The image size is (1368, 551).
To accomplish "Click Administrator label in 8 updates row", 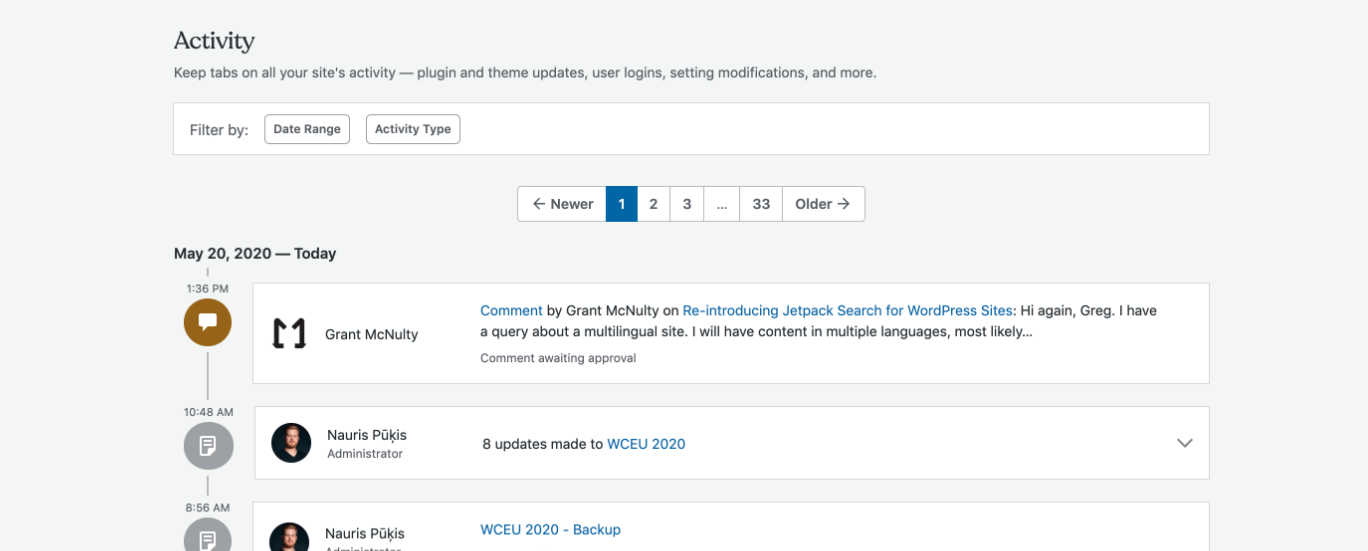I will click(x=365, y=454).
